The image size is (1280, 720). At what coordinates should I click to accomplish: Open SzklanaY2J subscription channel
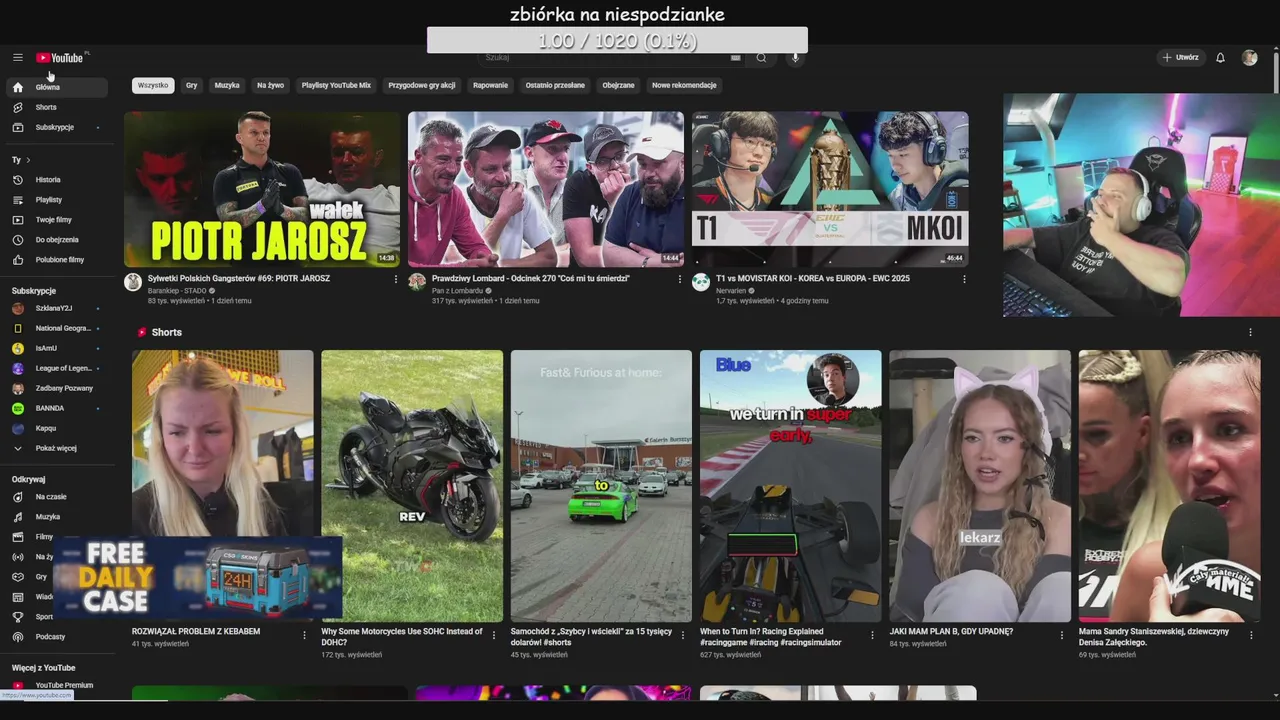pyautogui.click(x=58, y=308)
